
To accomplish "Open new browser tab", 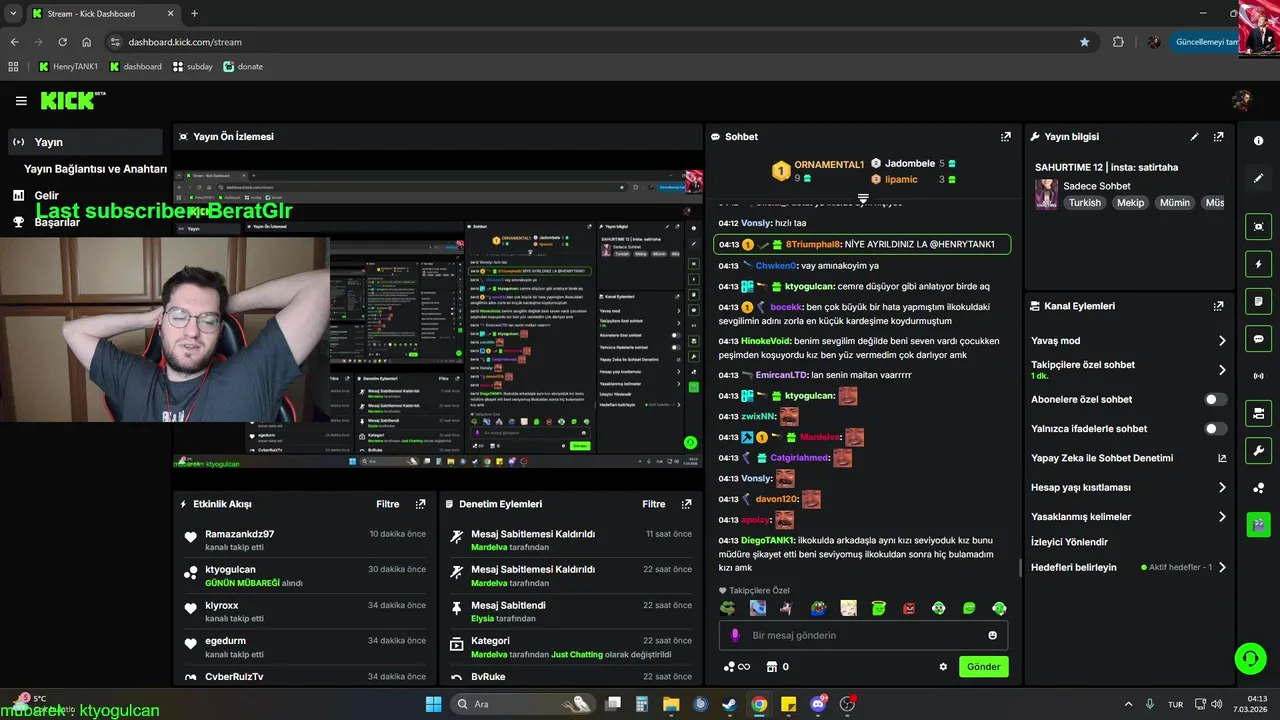I will click(x=194, y=14).
